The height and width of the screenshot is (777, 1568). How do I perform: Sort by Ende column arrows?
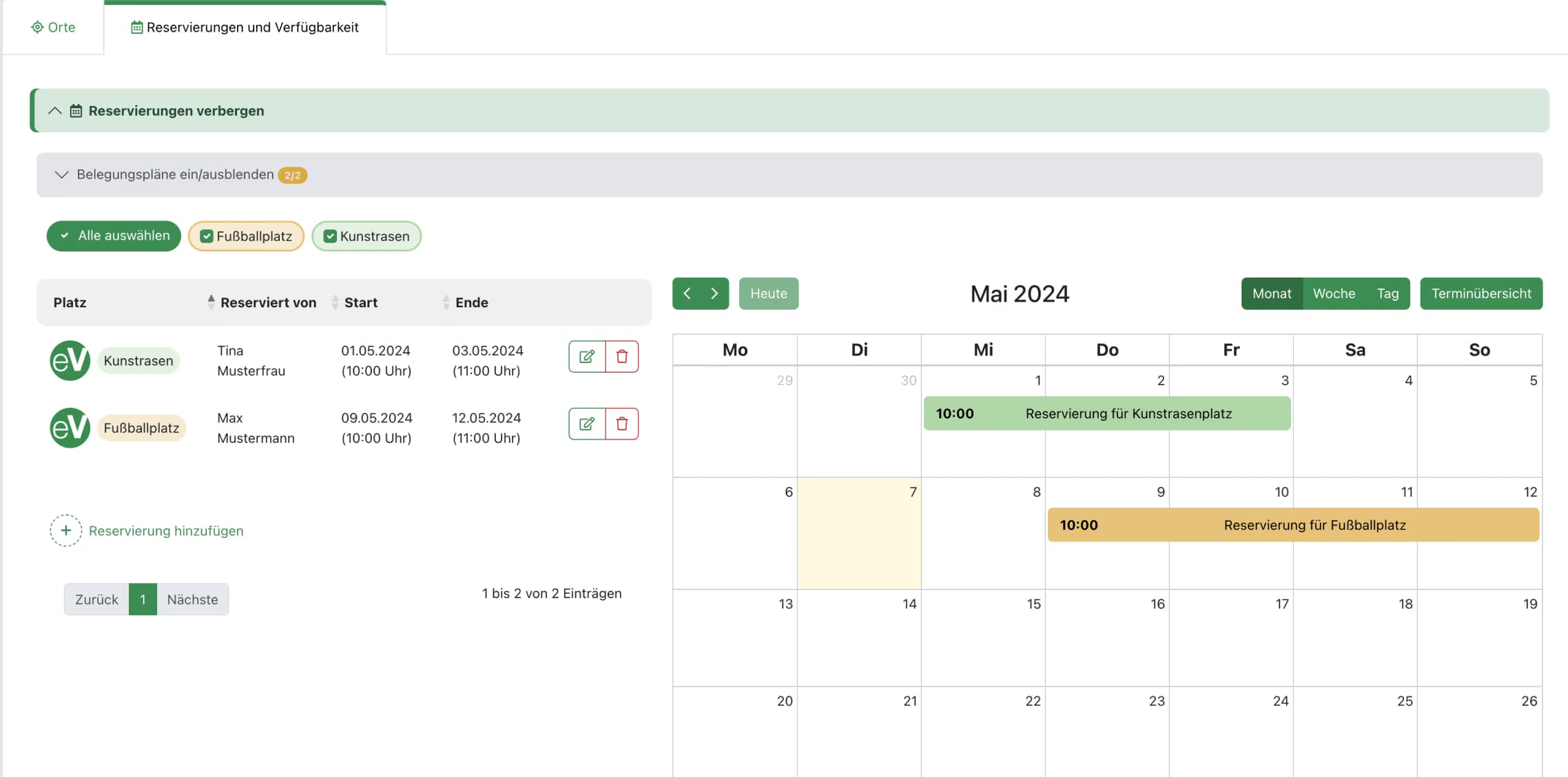coord(446,302)
